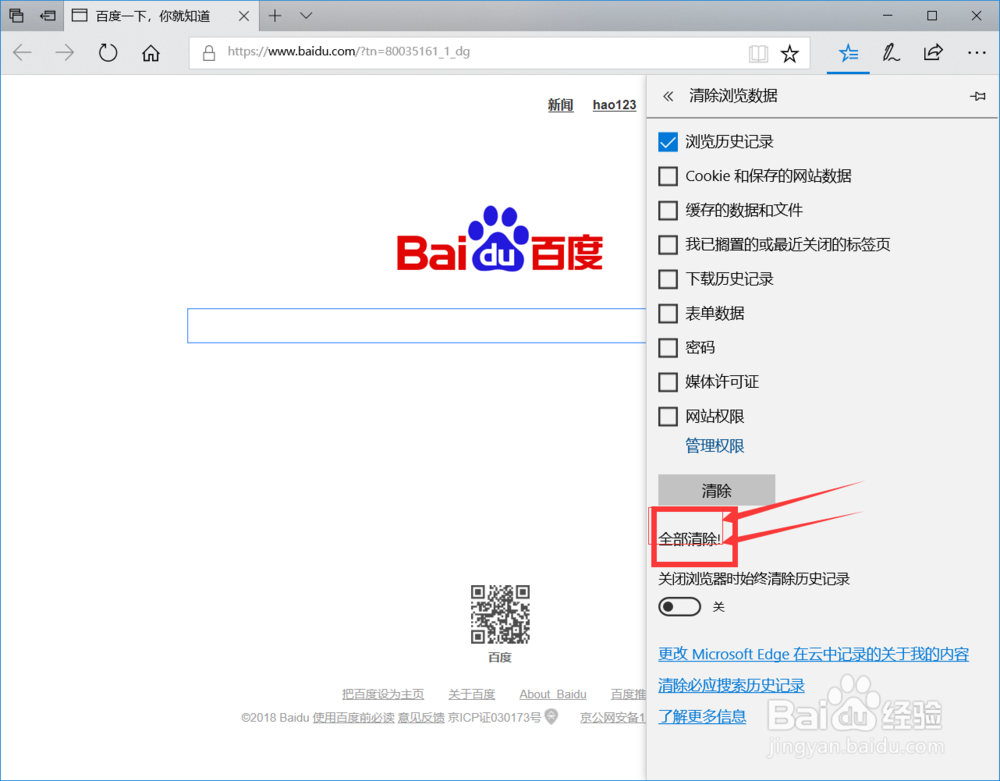Open the tab preview chevron

click(305, 16)
